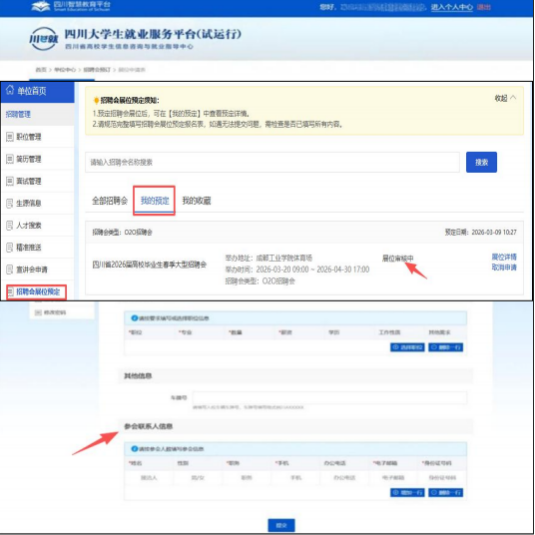Click the add-row button in the contact table

pyautogui.click(x=407, y=492)
